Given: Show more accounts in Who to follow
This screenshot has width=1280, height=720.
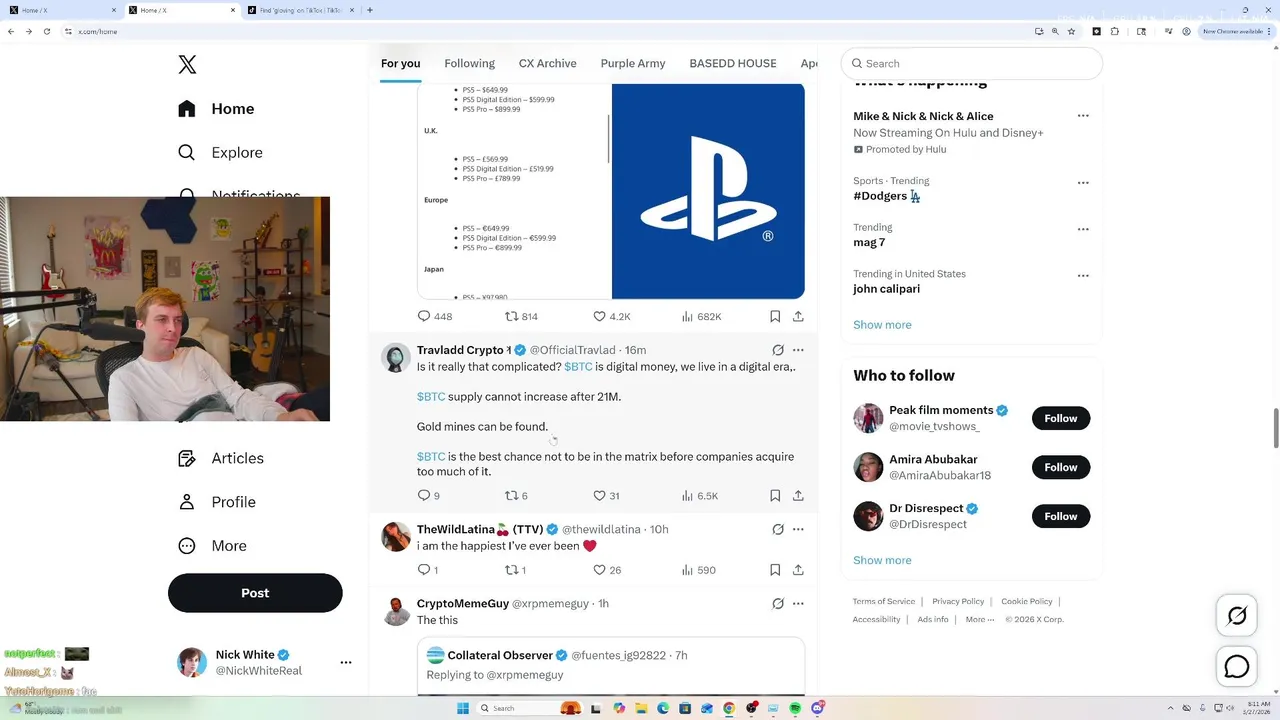Looking at the screenshot, I should (x=882, y=560).
